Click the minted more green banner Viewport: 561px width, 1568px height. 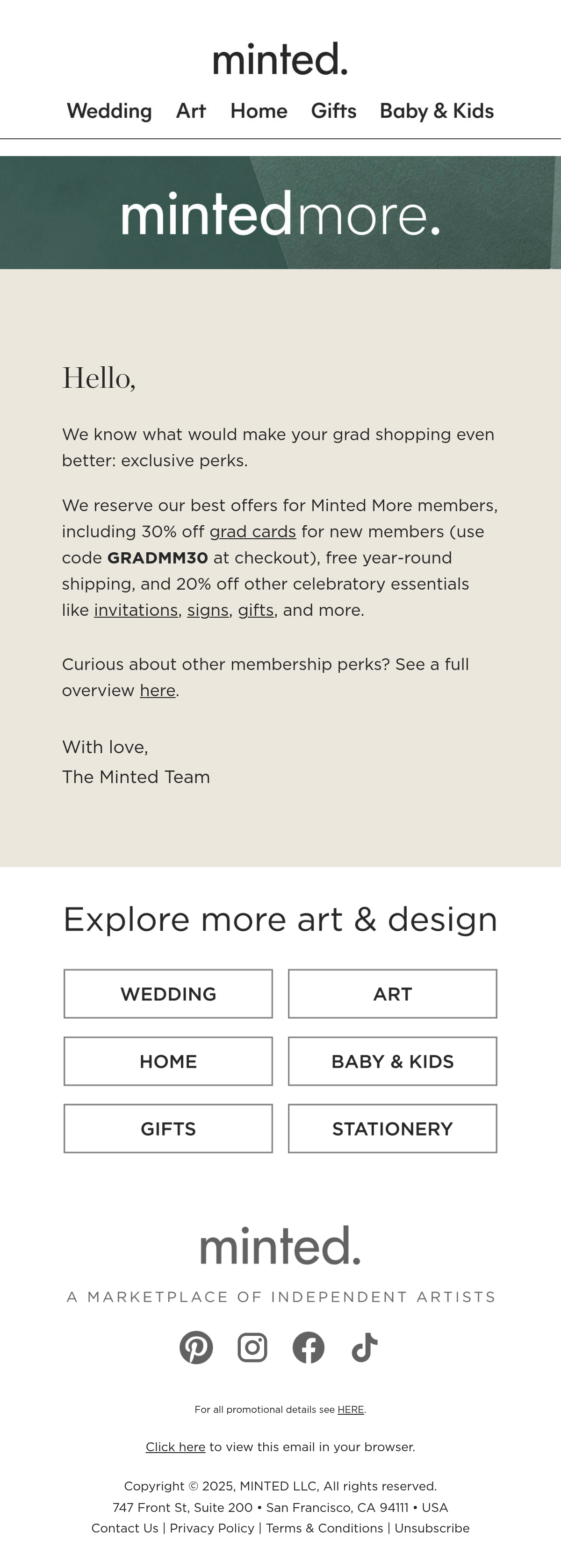[280, 213]
